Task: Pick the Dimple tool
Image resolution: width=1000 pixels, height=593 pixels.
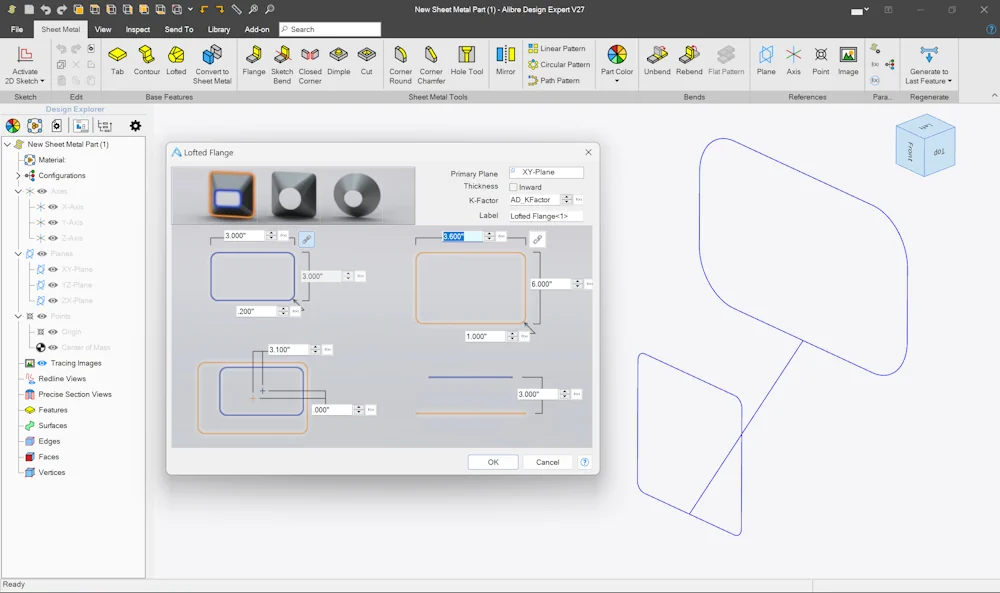Action: click(339, 61)
